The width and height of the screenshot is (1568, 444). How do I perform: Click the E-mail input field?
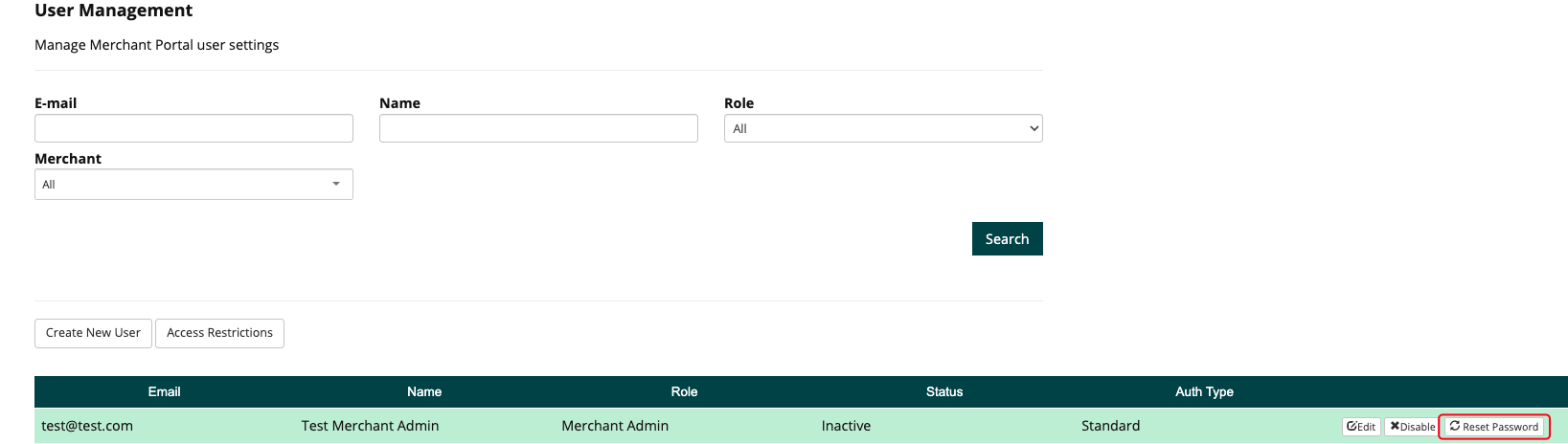(x=193, y=128)
